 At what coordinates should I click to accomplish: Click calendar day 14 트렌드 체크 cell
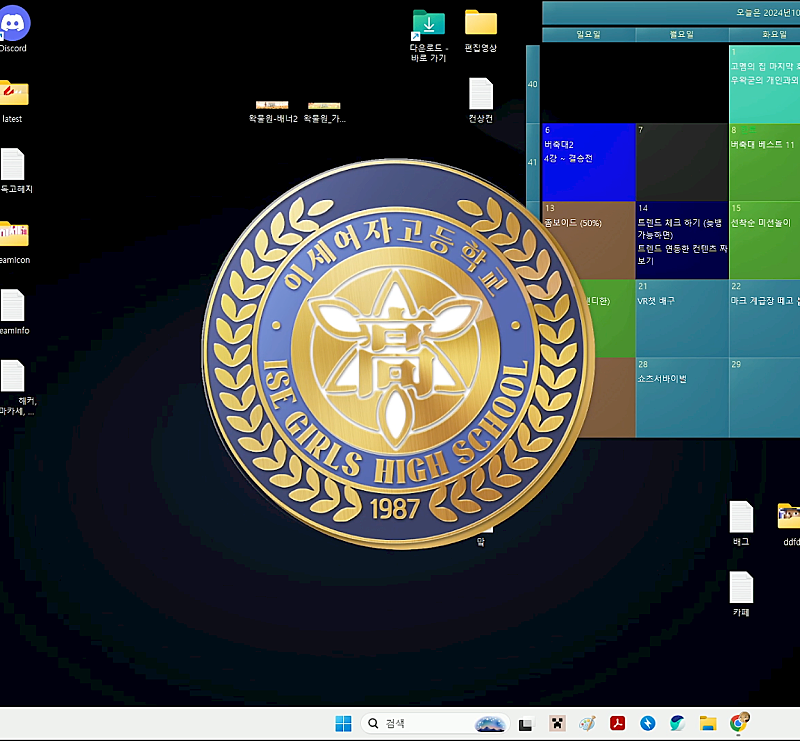coord(682,240)
